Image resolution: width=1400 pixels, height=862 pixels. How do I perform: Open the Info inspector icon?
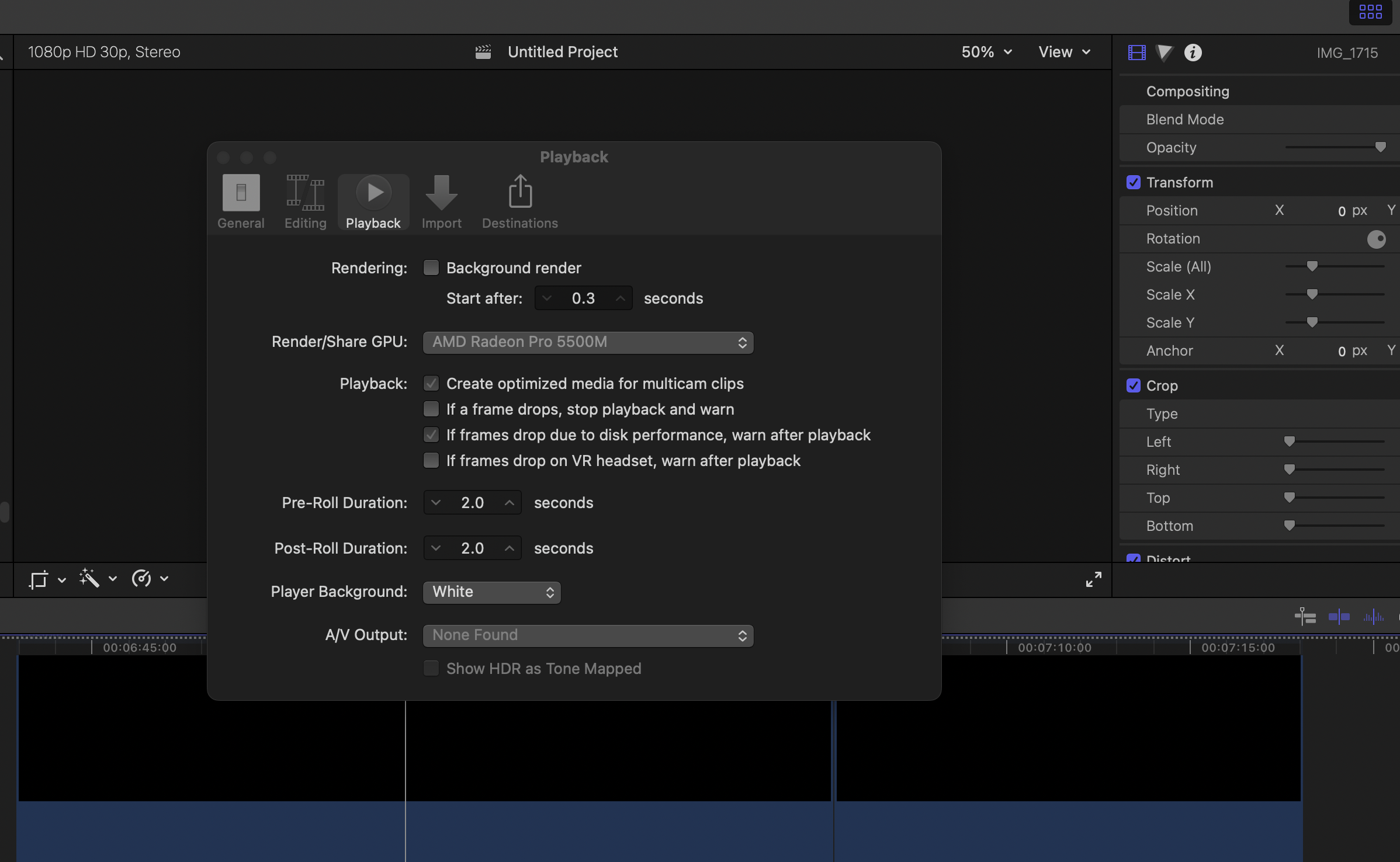tap(1193, 53)
